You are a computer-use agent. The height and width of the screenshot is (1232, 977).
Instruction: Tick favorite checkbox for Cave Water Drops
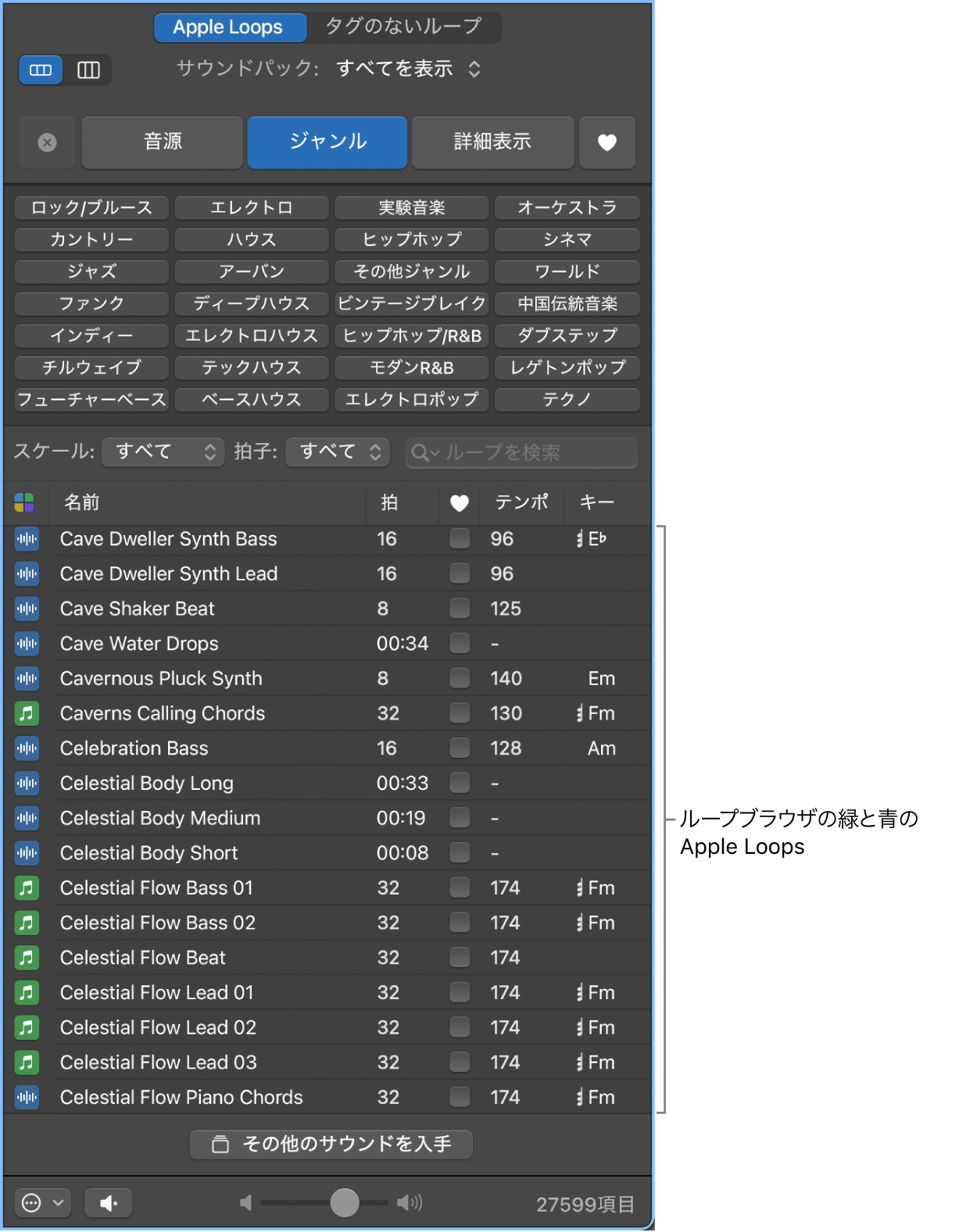[x=460, y=644]
